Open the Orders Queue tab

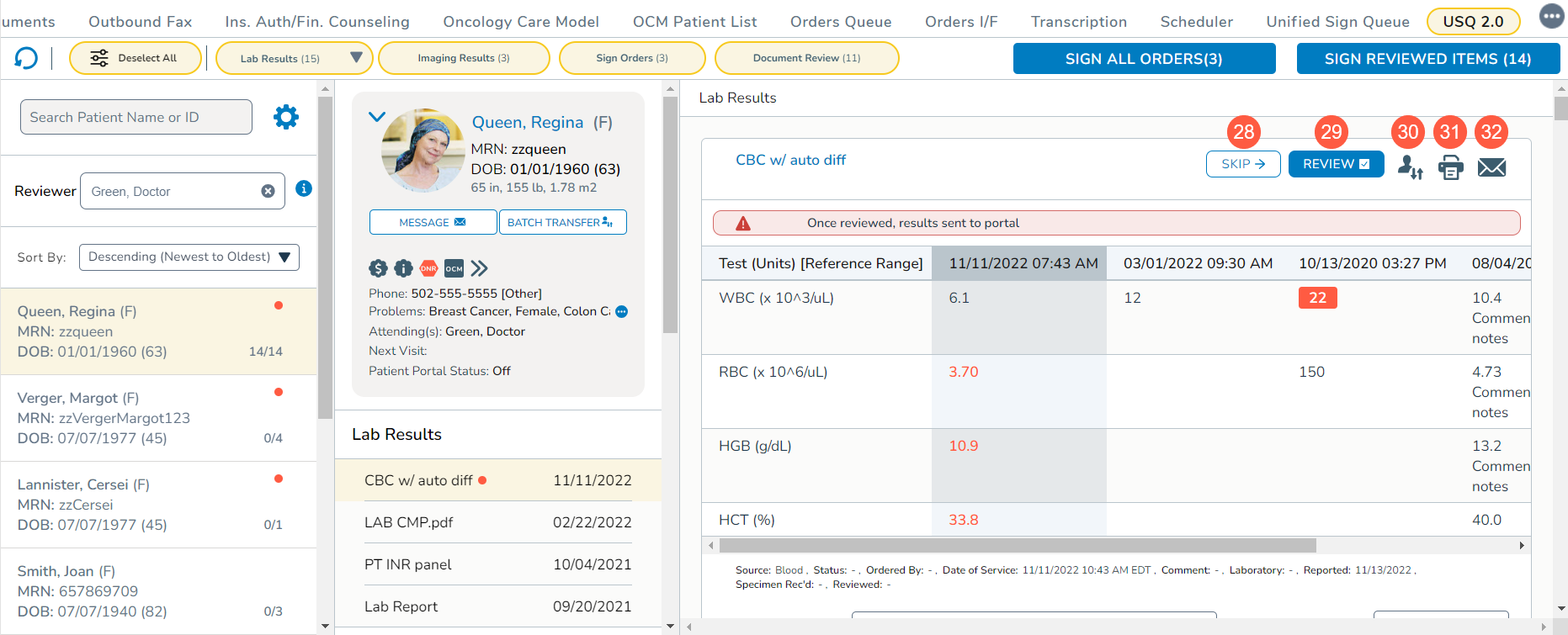[840, 22]
